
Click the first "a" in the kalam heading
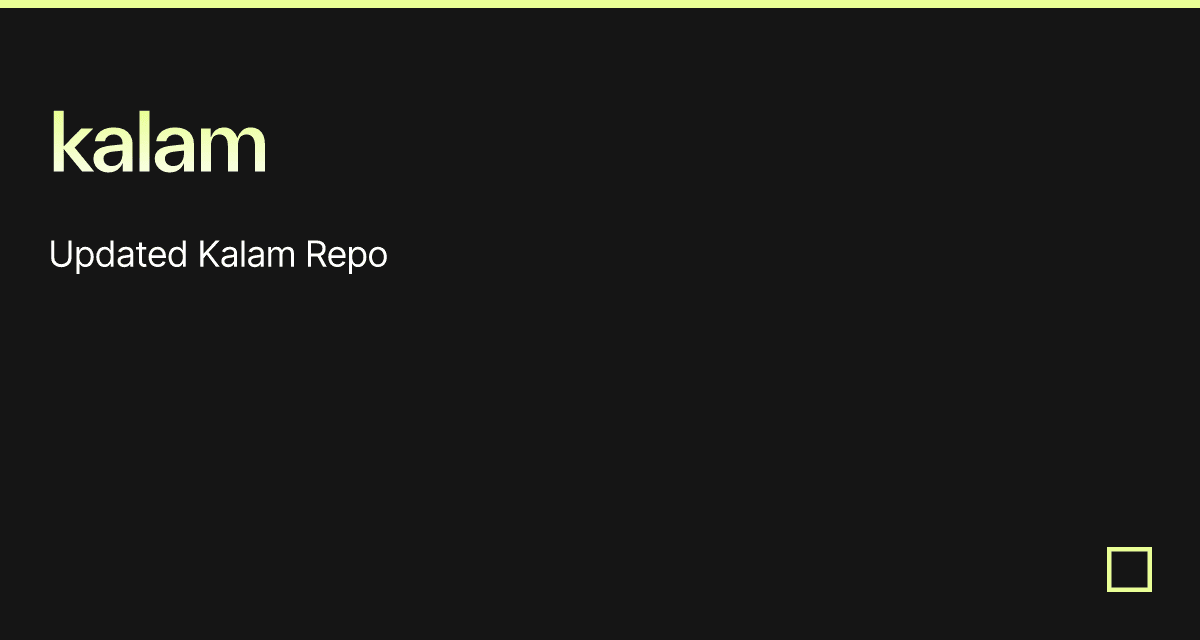[x=108, y=150]
